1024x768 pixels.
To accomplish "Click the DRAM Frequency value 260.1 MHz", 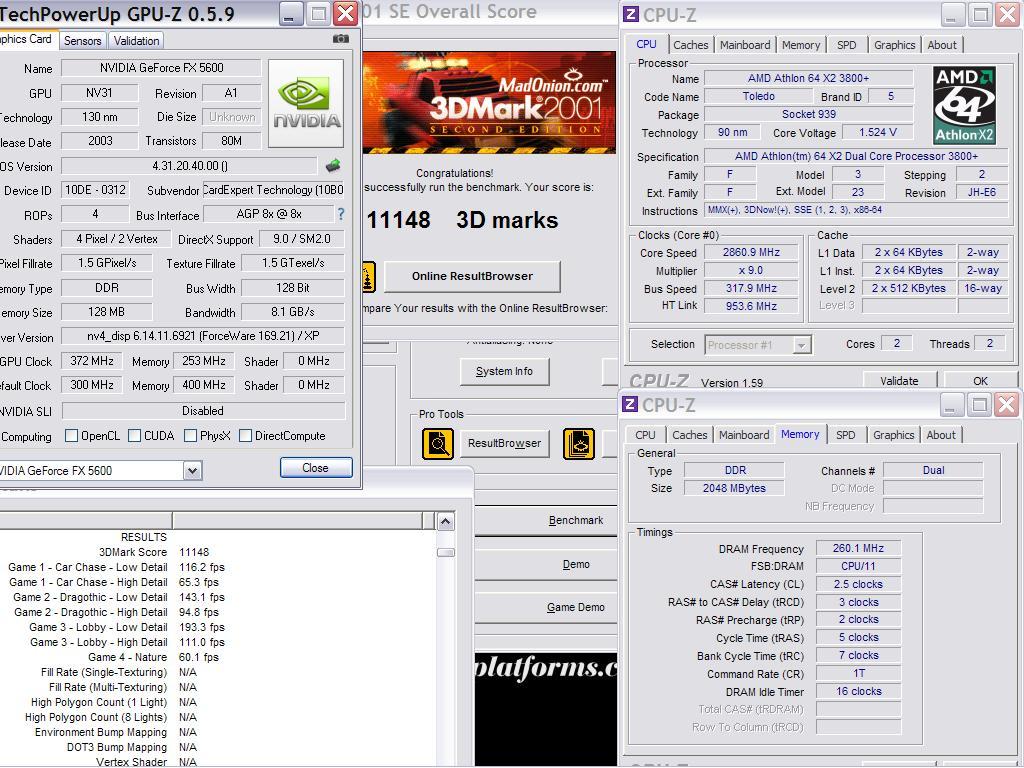I will tap(858, 549).
